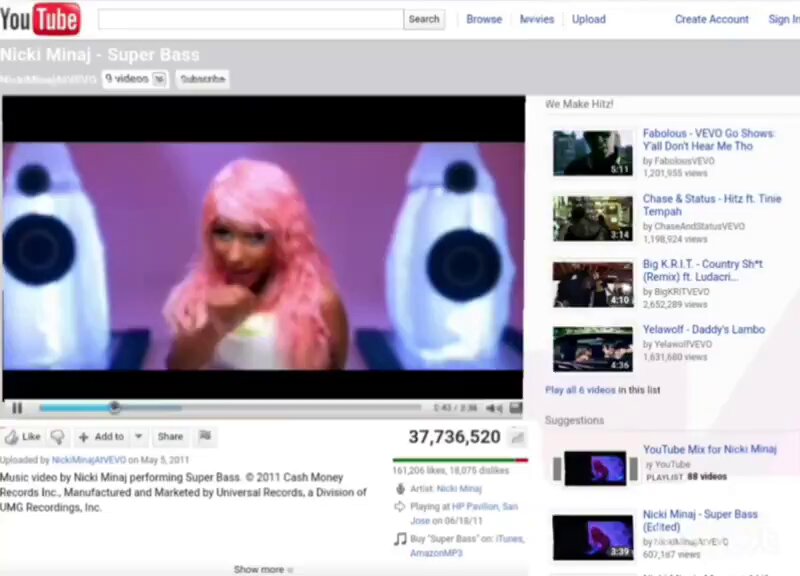The width and height of the screenshot is (800, 576).
Task: Open Yelawolf Daddy's Lambo thumbnail
Action: (x=593, y=349)
